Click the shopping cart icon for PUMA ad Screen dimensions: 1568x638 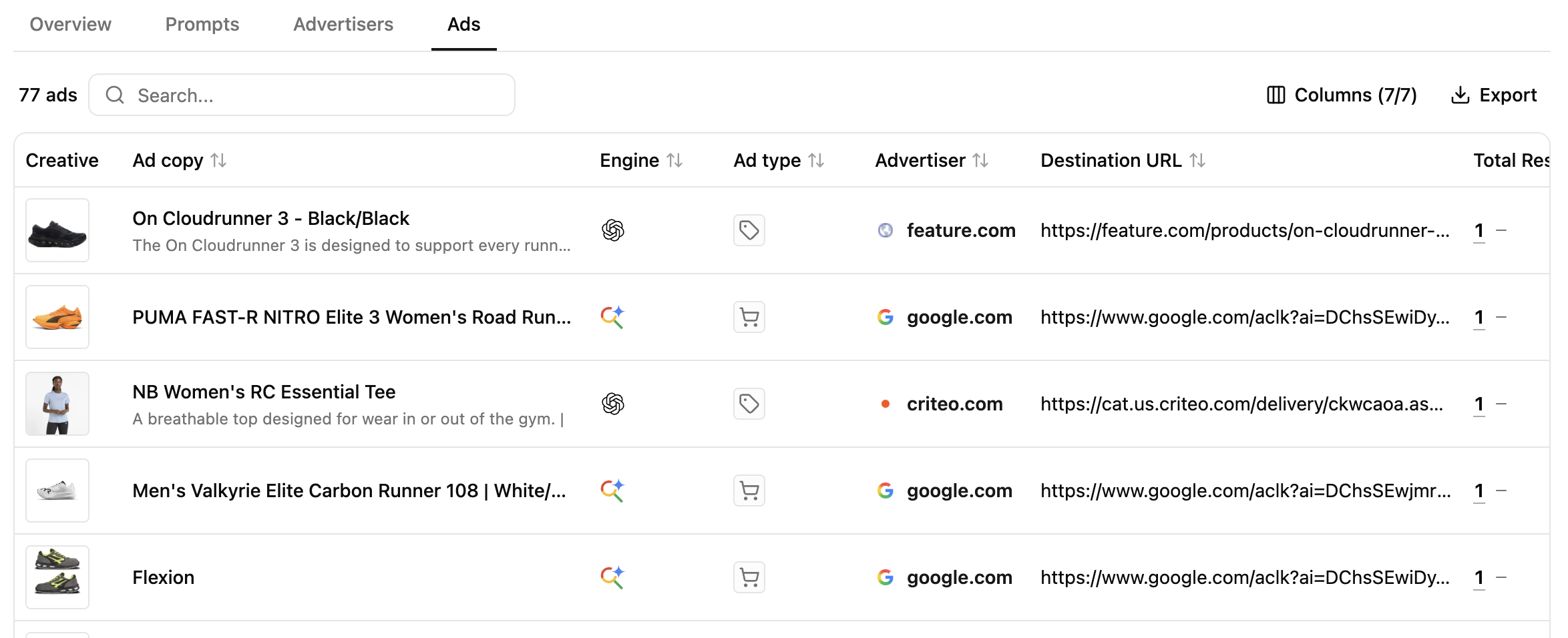click(749, 317)
